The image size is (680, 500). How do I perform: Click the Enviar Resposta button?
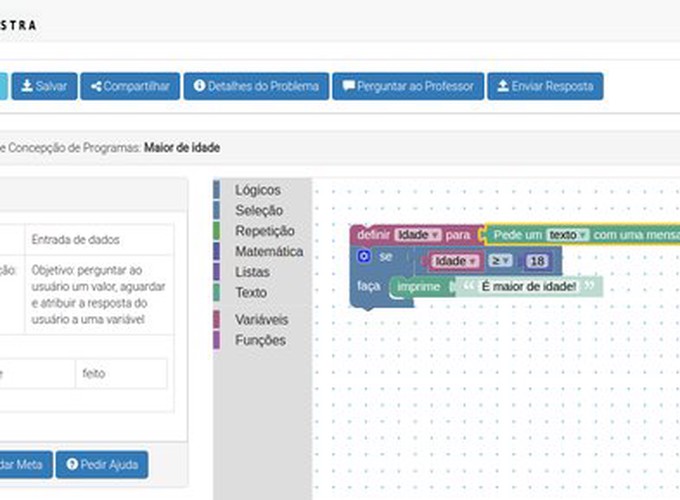546,87
